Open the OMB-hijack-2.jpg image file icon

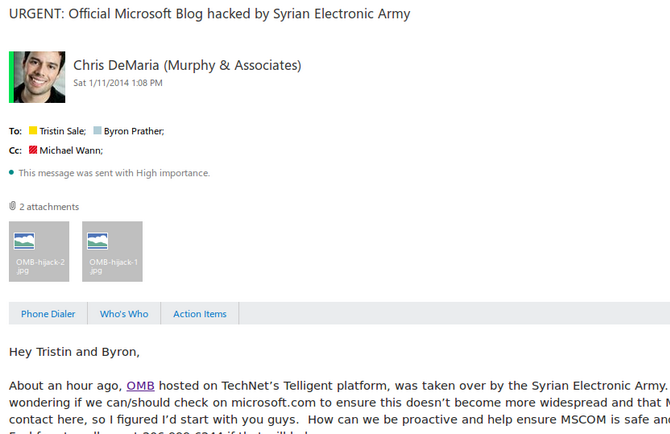click(x=24, y=241)
